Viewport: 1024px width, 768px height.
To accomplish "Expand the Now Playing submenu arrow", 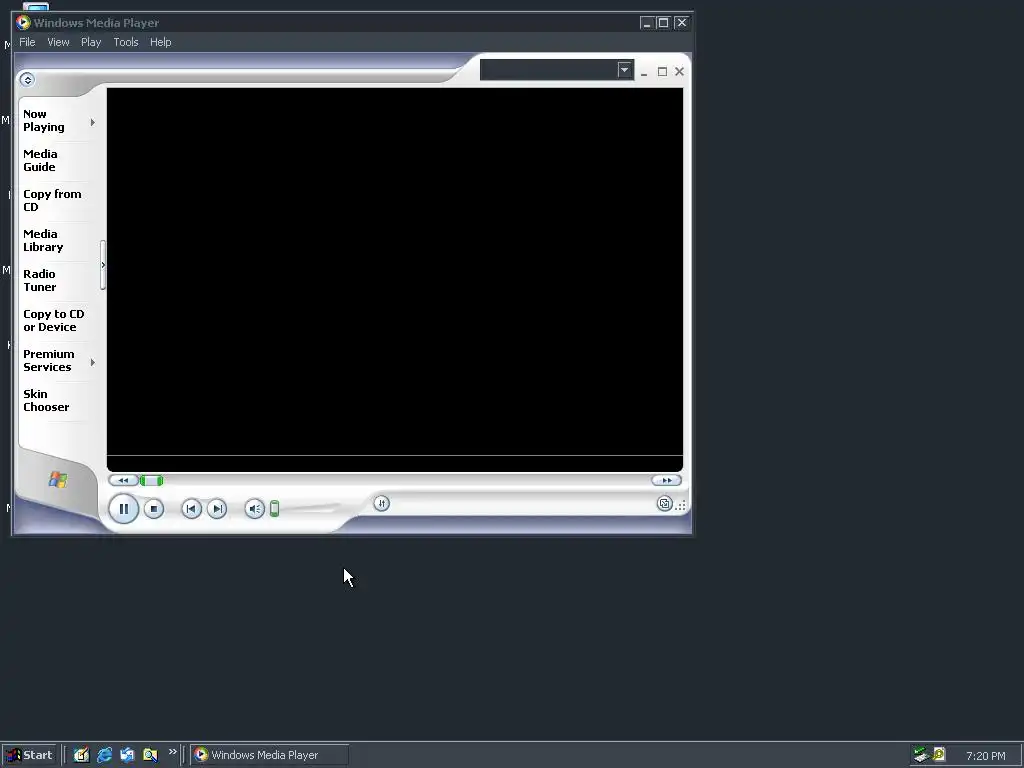I will (x=93, y=122).
